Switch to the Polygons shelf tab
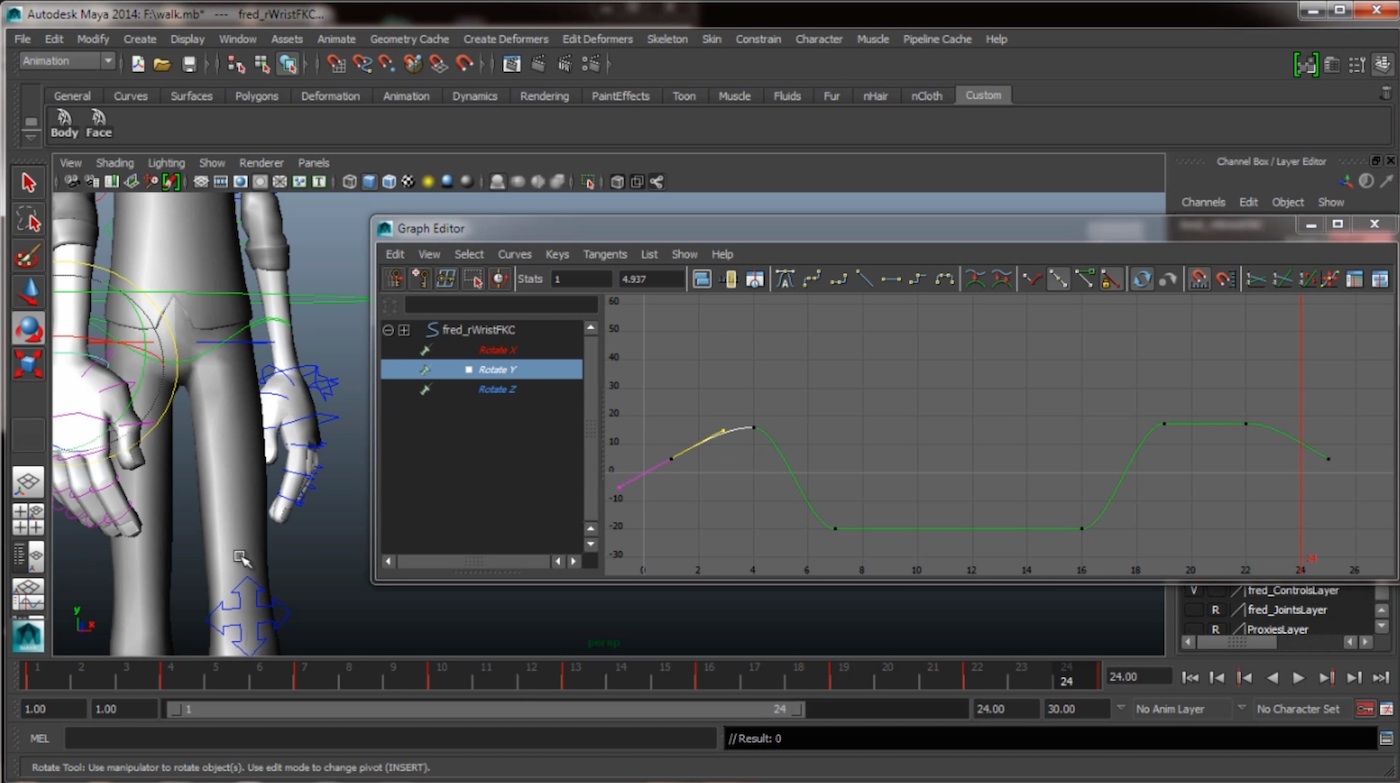 click(x=256, y=95)
